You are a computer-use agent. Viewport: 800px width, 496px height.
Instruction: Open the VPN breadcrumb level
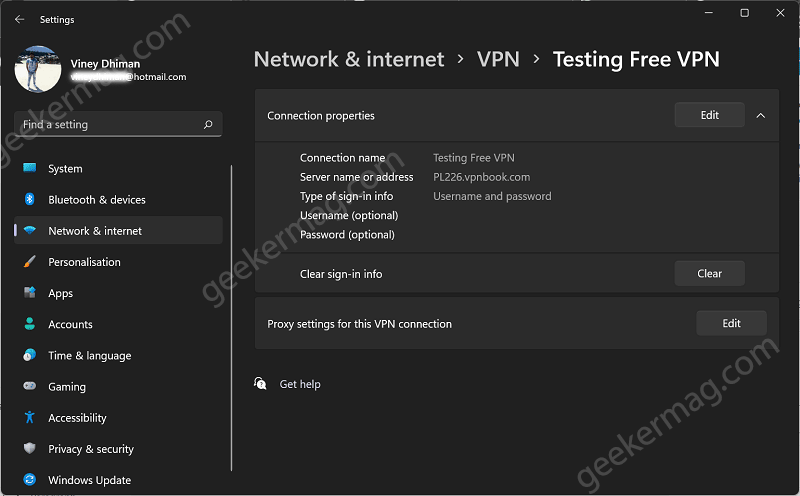click(498, 59)
